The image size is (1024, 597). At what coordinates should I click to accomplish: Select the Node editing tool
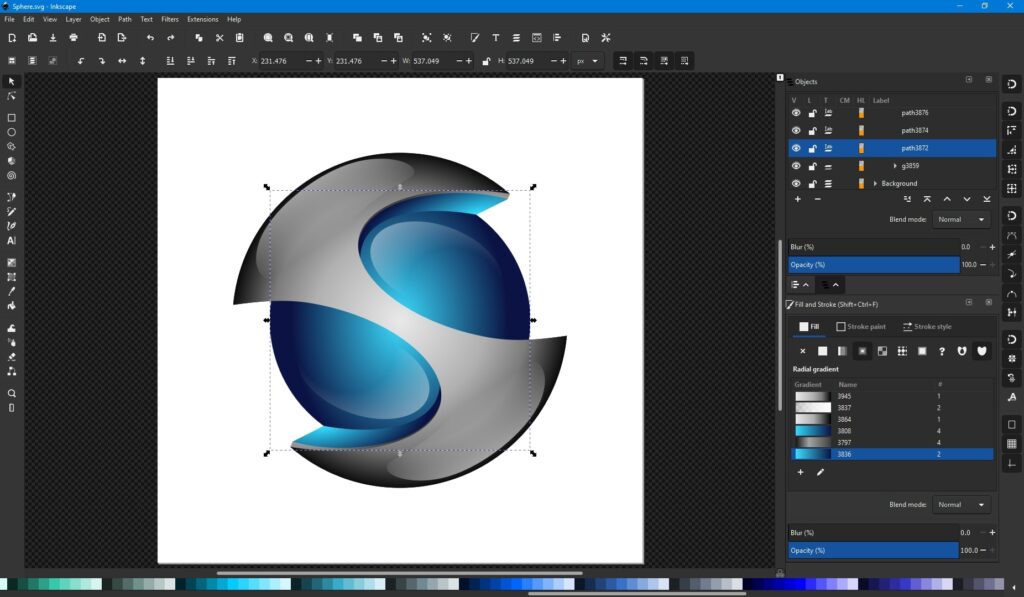click(11, 97)
